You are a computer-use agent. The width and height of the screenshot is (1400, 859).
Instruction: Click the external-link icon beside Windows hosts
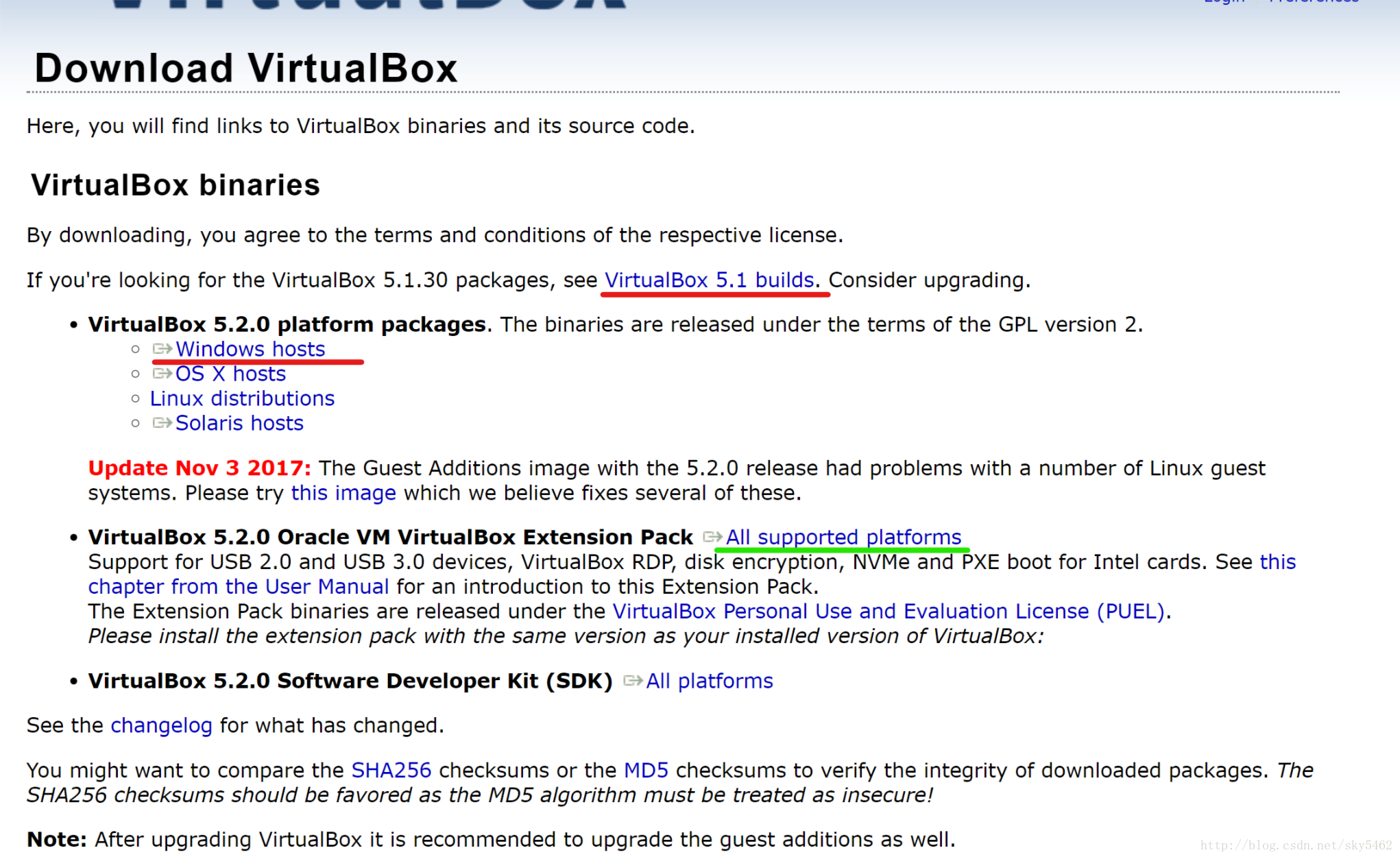pos(162,349)
